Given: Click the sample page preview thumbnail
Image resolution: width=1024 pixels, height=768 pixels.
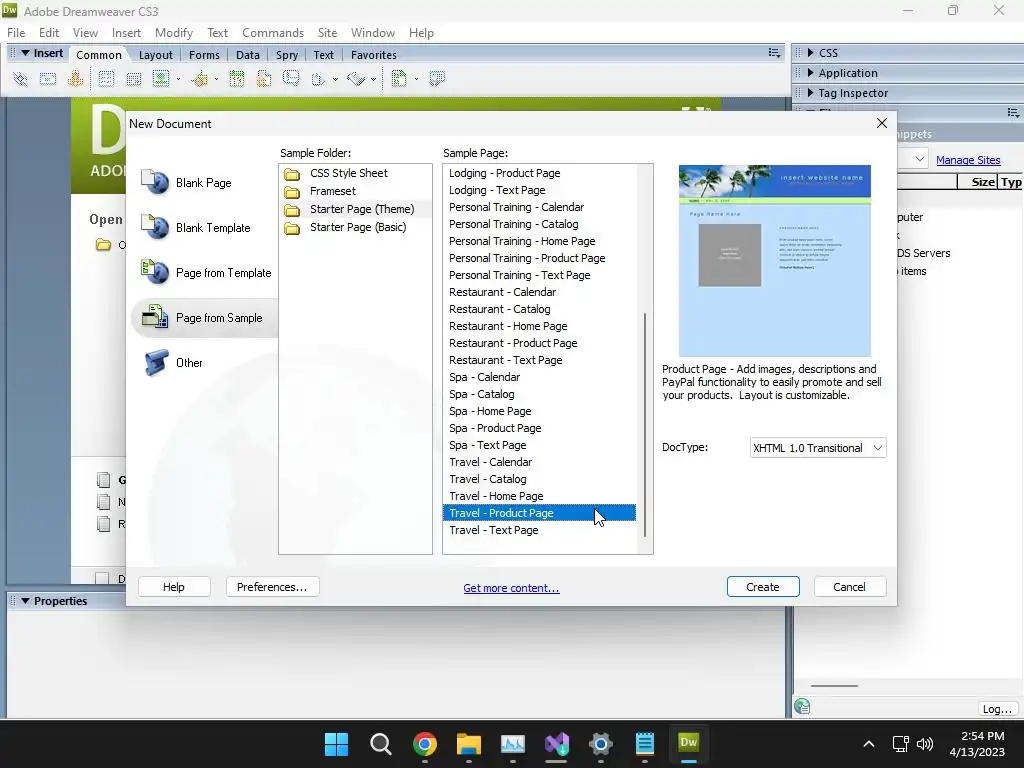Looking at the screenshot, I should 775,261.
